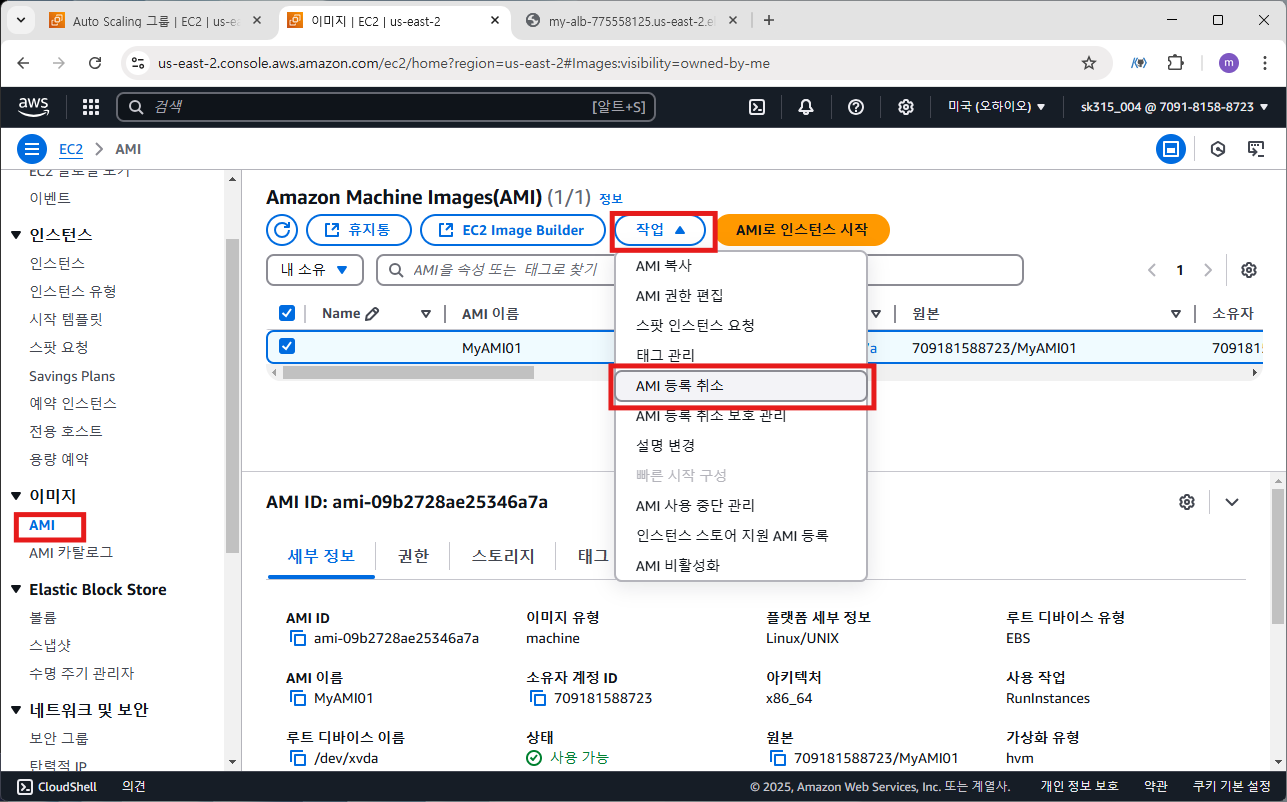The image size is (1287, 802).
Task: Go to EC2 breadcrumb link
Action: (71, 149)
